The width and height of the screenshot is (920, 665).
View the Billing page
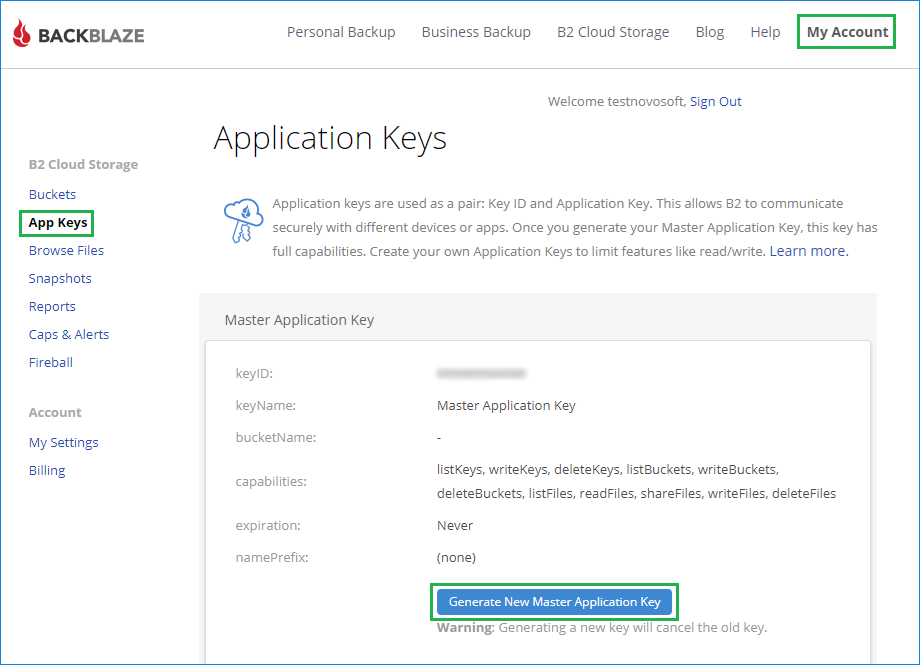(46, 470)
